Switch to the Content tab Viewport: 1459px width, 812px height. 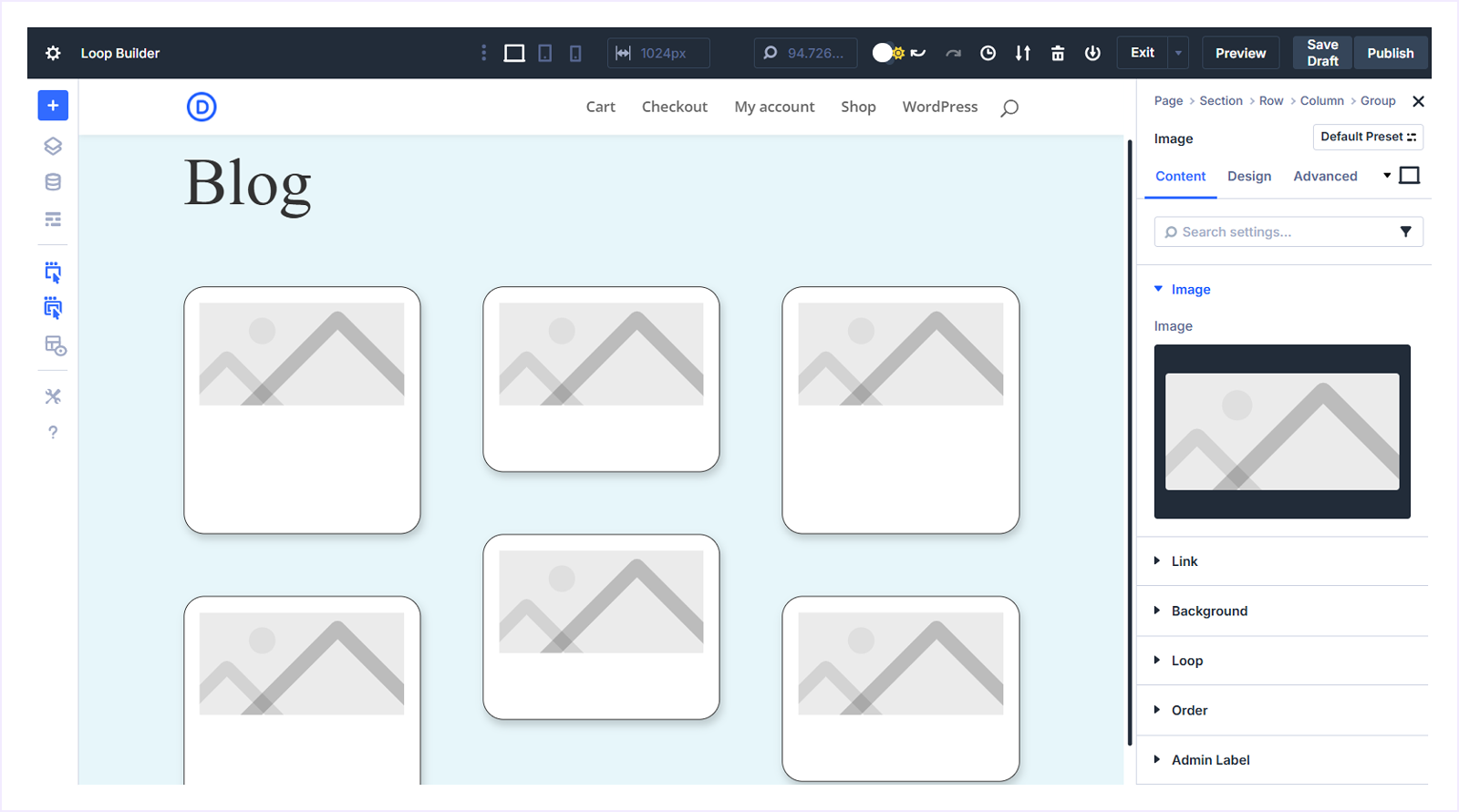point(1180,176)
